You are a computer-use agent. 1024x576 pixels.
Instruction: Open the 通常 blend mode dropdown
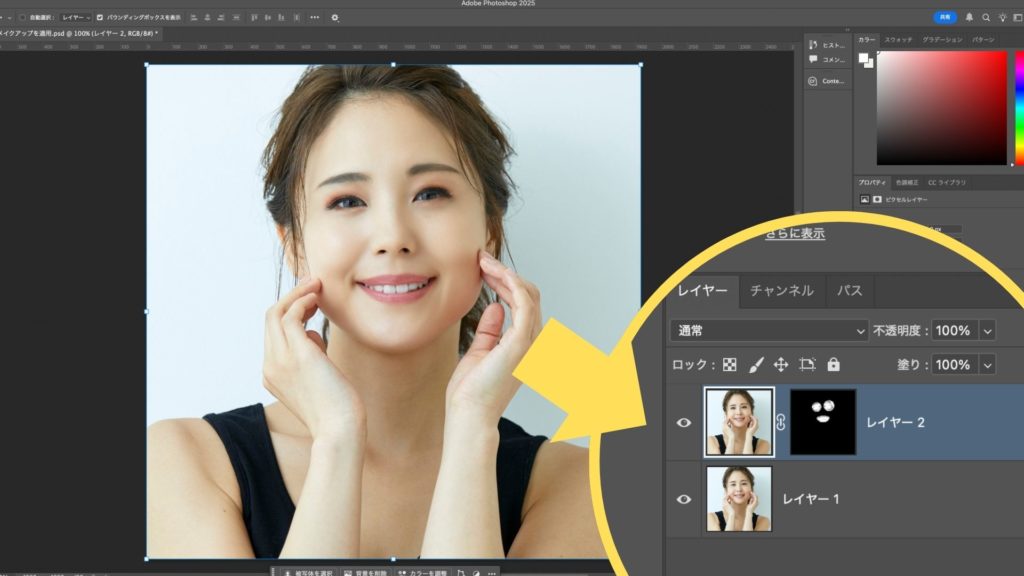[x=769, y=330]
